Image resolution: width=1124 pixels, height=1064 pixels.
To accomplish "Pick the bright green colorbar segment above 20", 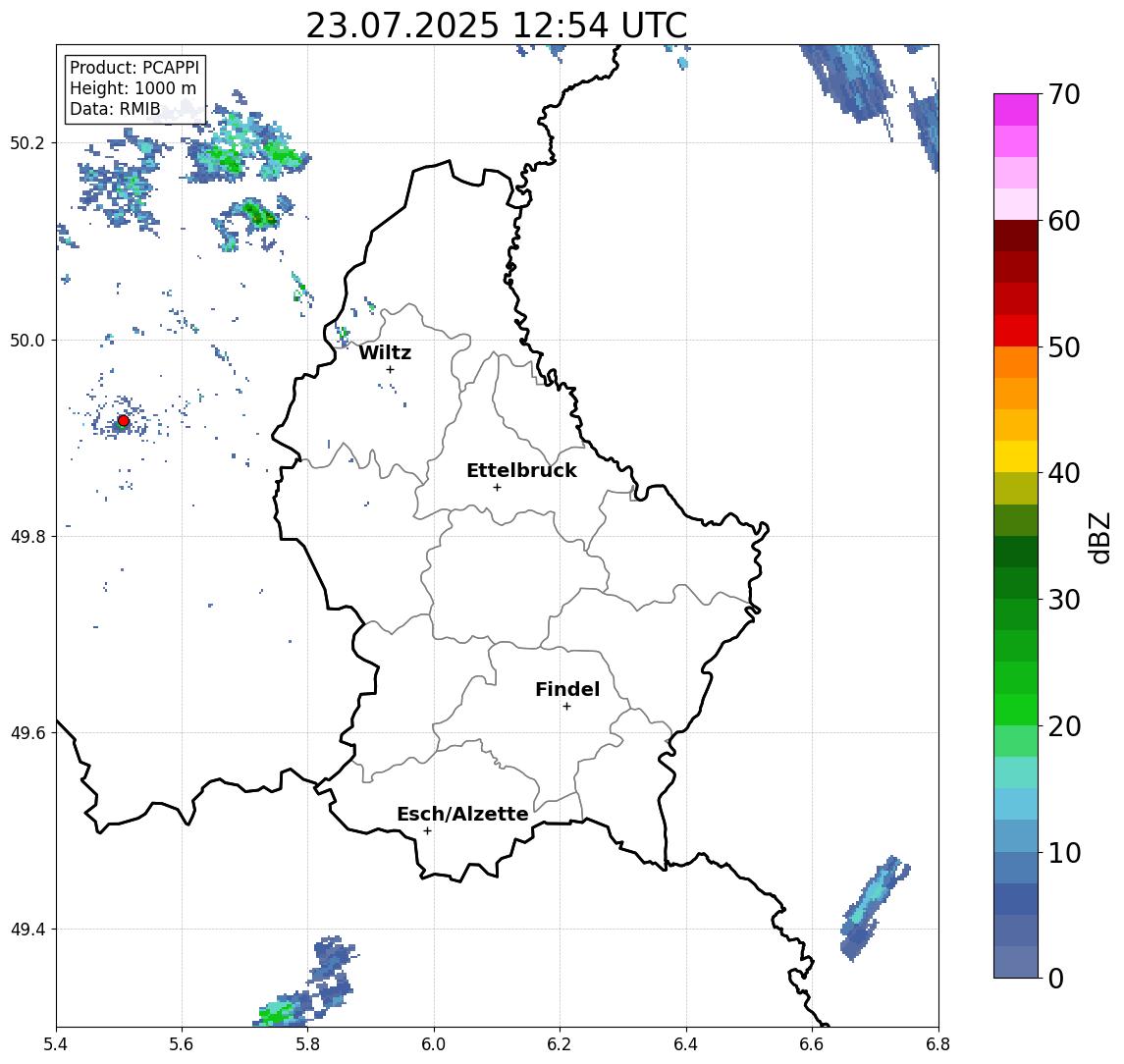I will (1016, 709).
